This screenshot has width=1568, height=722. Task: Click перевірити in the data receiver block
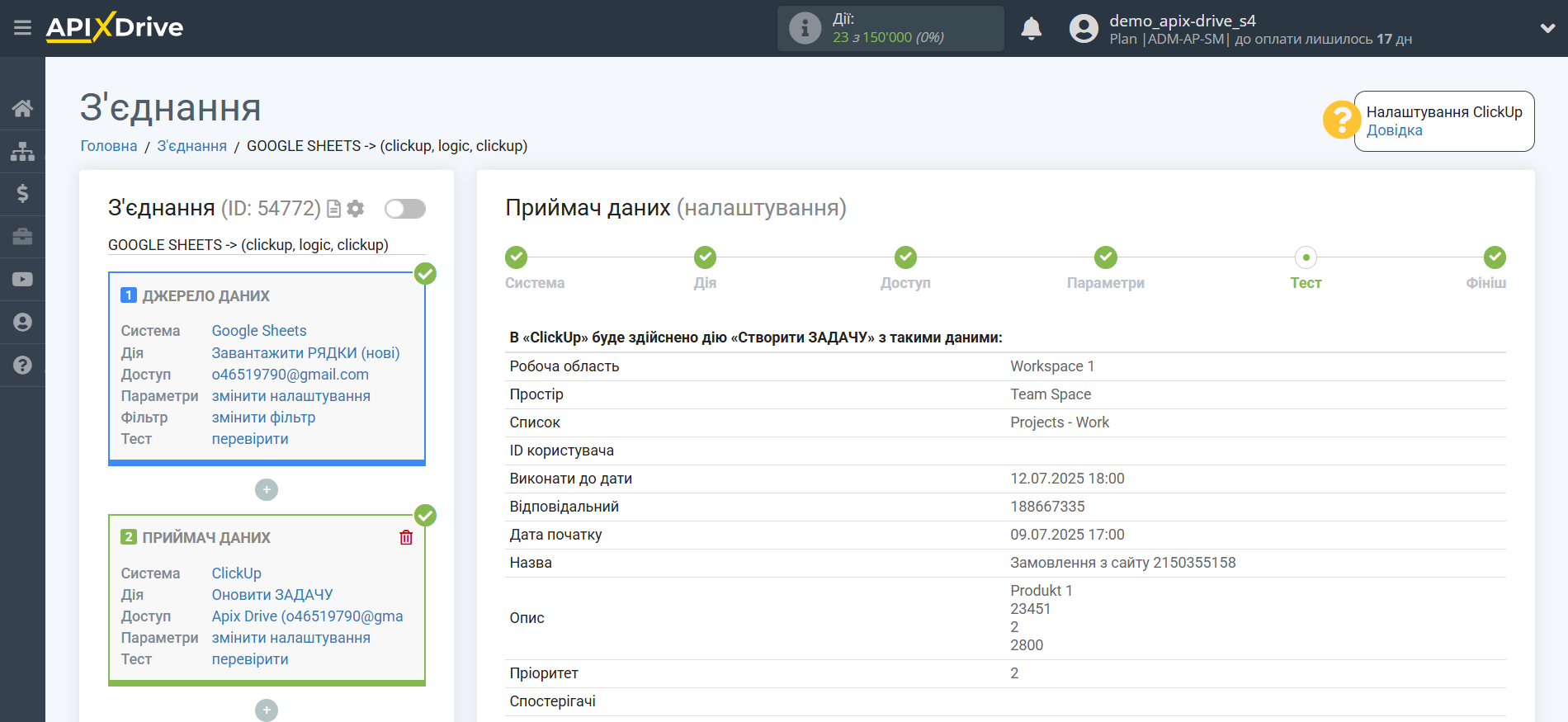250,659
